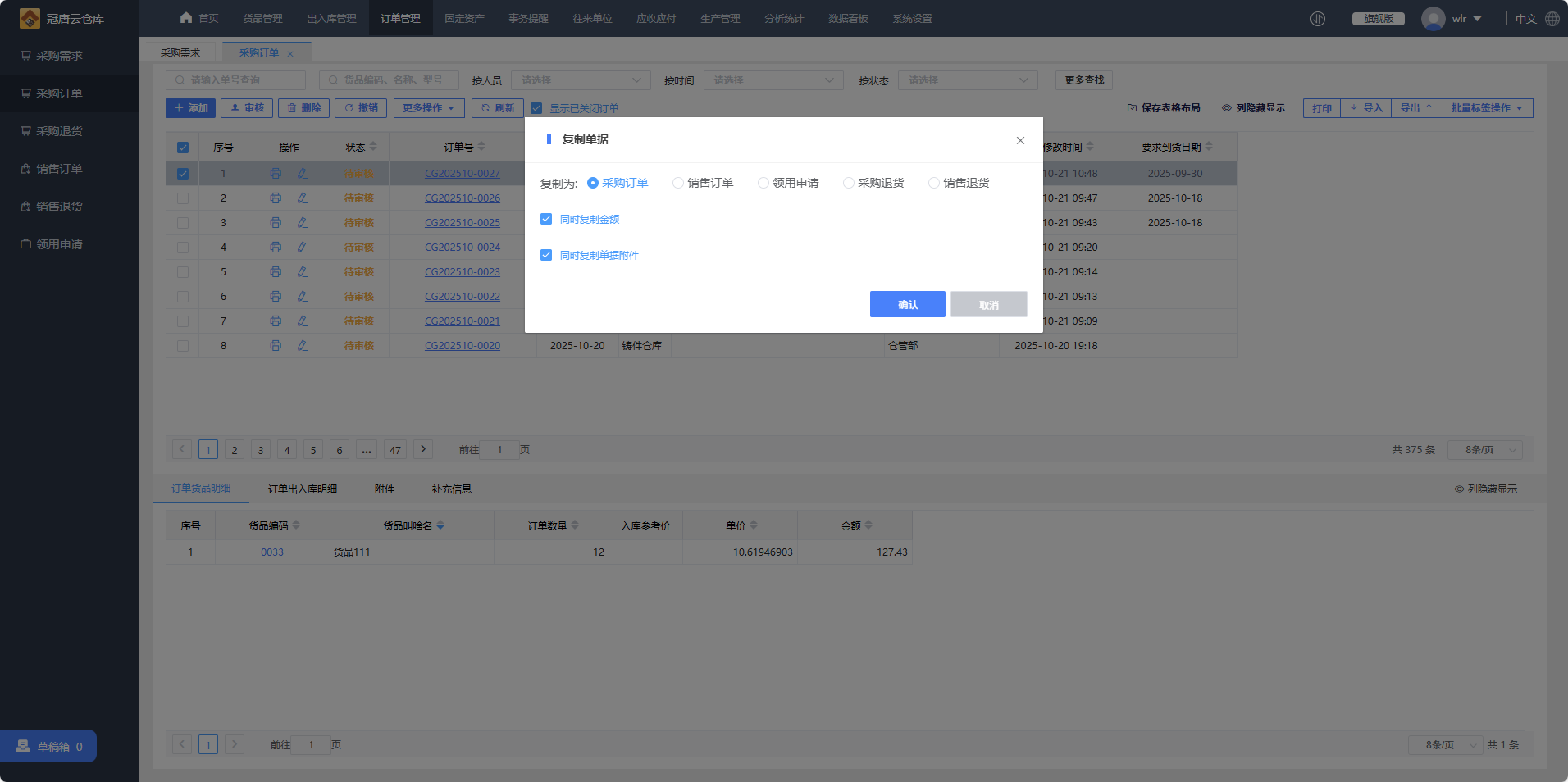Image resolution: width=1568 pixels, height=782 pixels.
Task: Switch to 订单出入库明细 tab
Action: coord(303,489)
